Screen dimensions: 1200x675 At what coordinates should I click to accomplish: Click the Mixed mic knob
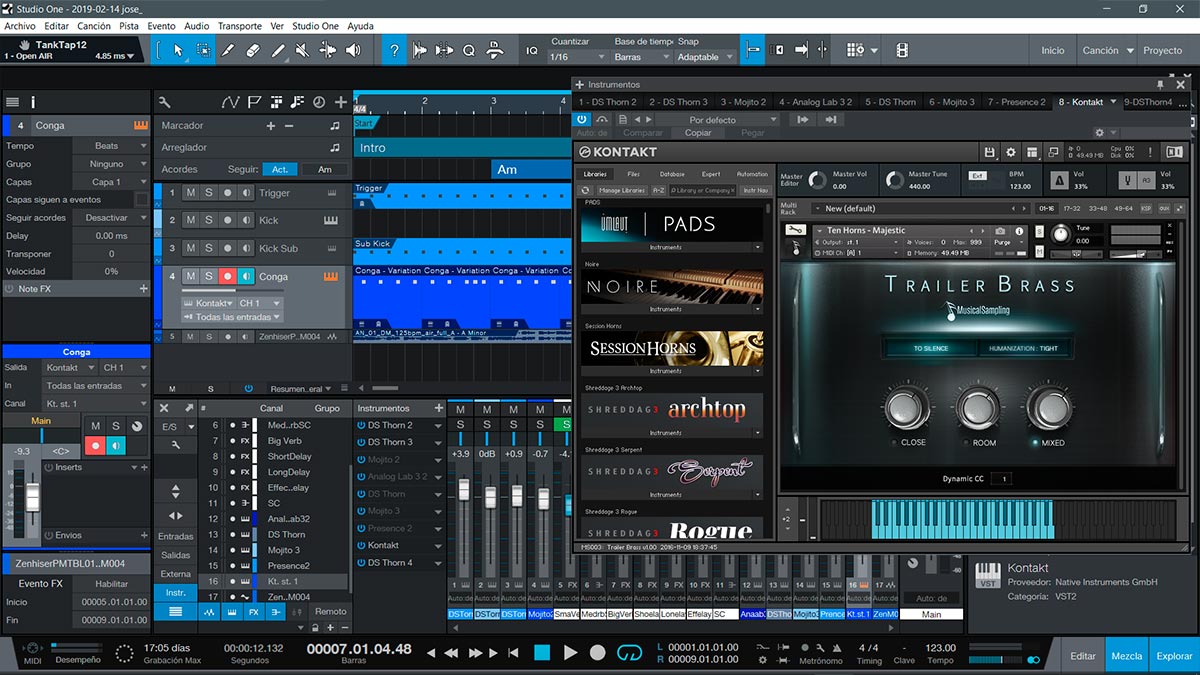[1050, 408]
